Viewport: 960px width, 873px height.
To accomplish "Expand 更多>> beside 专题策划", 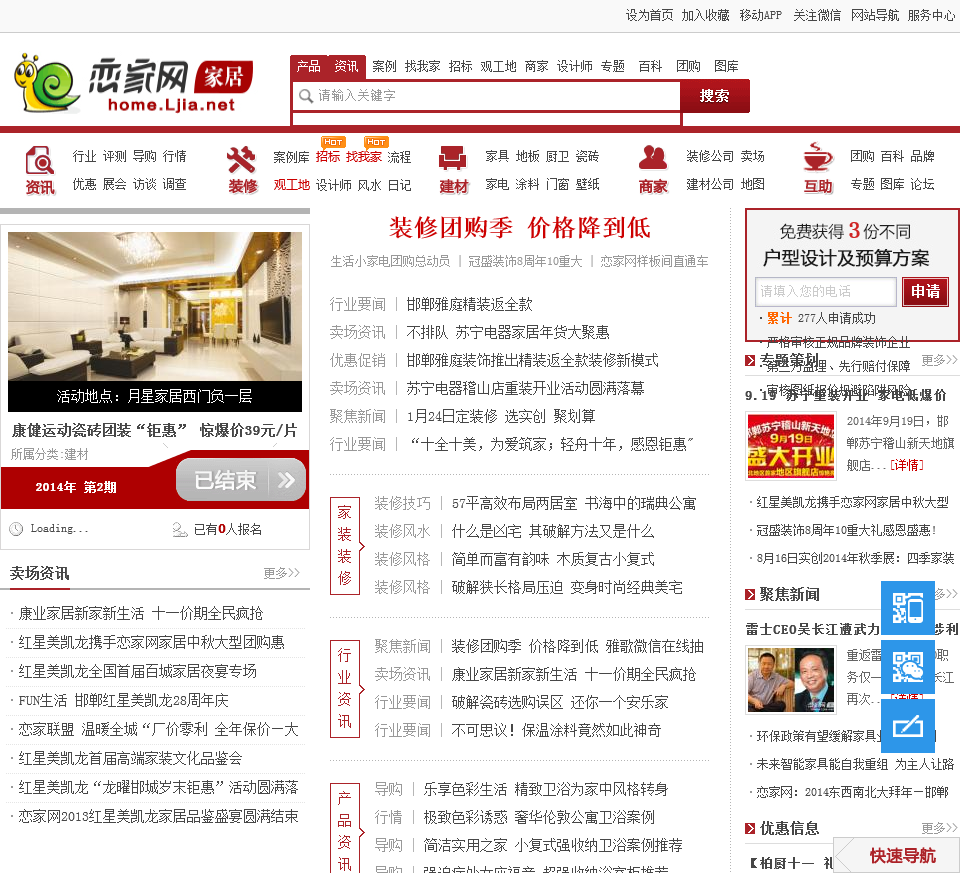I will 939,360.
